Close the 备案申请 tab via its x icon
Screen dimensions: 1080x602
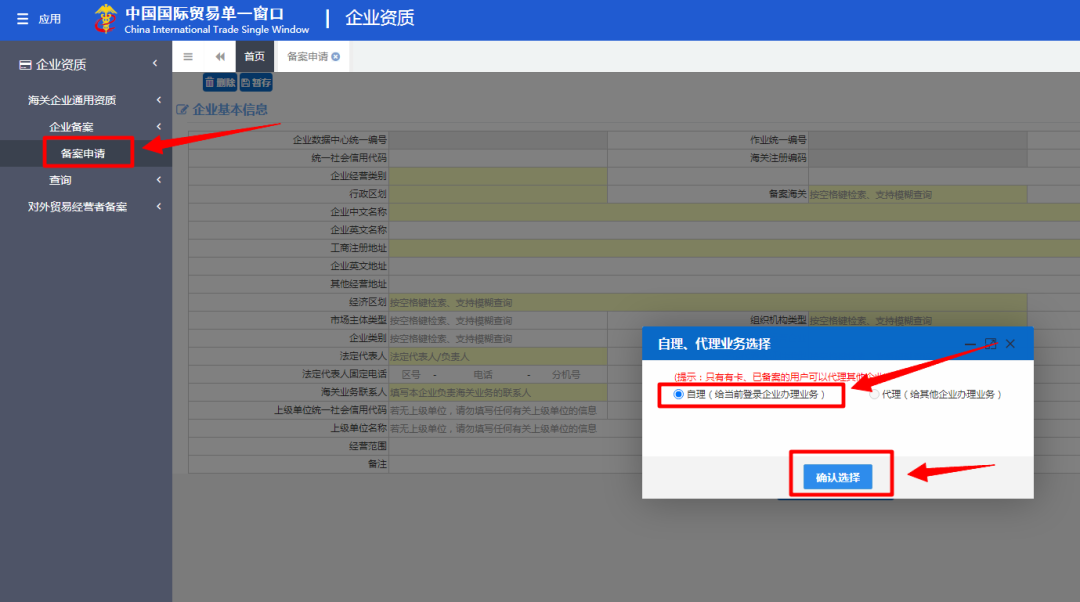[x=336, y=57]
